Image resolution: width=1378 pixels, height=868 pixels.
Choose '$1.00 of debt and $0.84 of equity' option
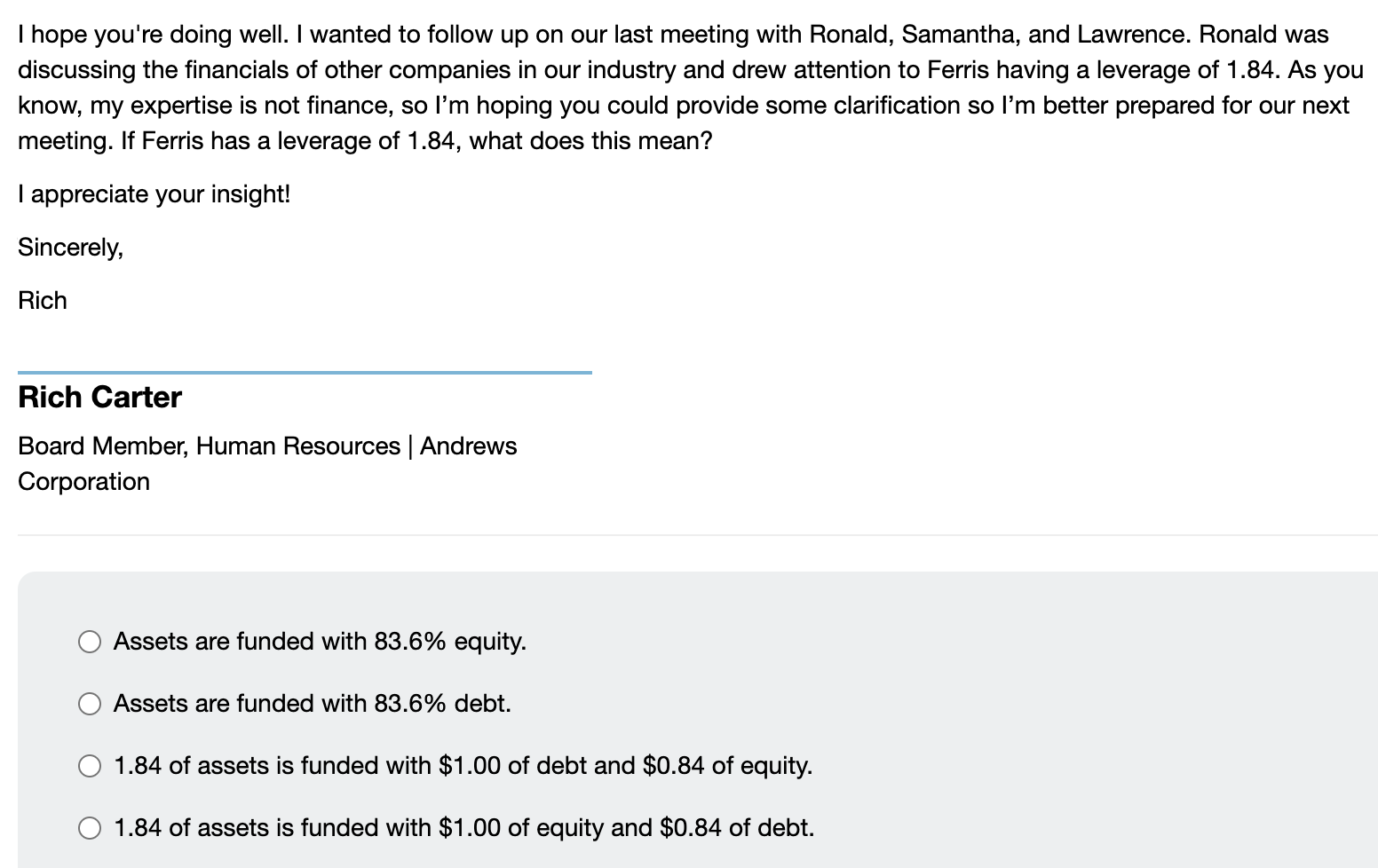point(89,765)
